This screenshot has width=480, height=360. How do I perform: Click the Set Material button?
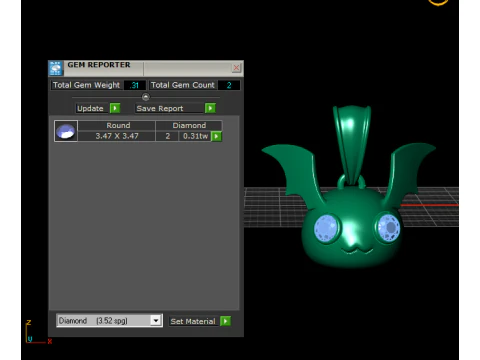click(x=194, y=321)
